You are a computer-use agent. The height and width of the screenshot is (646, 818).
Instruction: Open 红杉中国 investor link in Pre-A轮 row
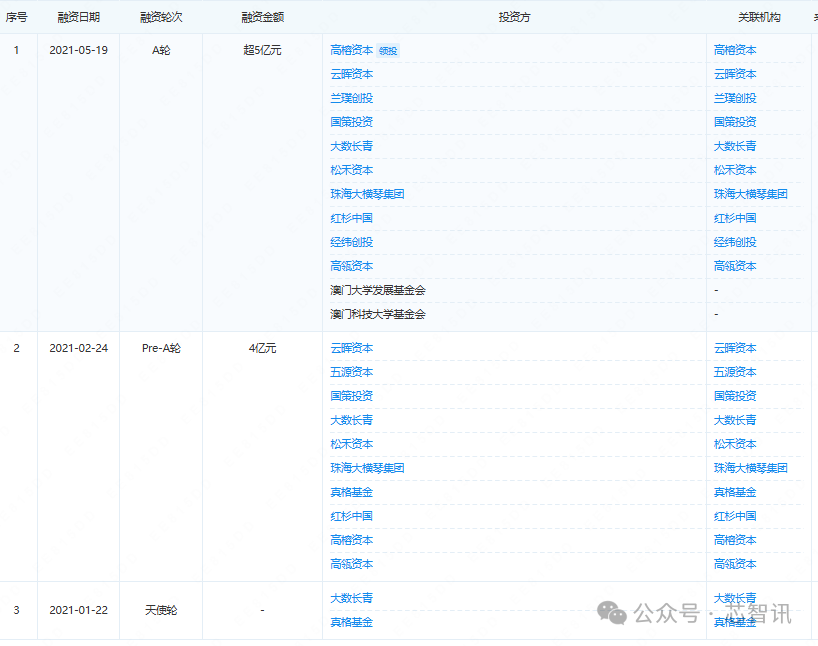pyautogui.click(x=352, y=516)
